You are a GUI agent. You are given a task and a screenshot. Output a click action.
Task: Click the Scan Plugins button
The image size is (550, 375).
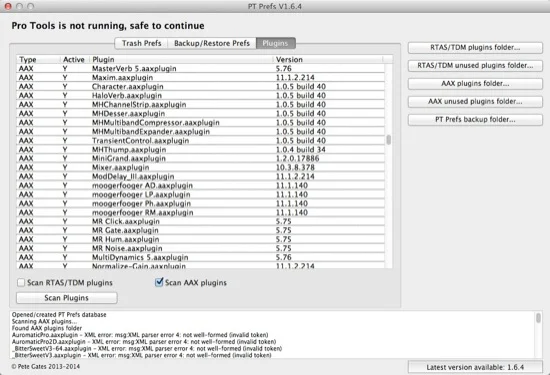click(67, 298)
